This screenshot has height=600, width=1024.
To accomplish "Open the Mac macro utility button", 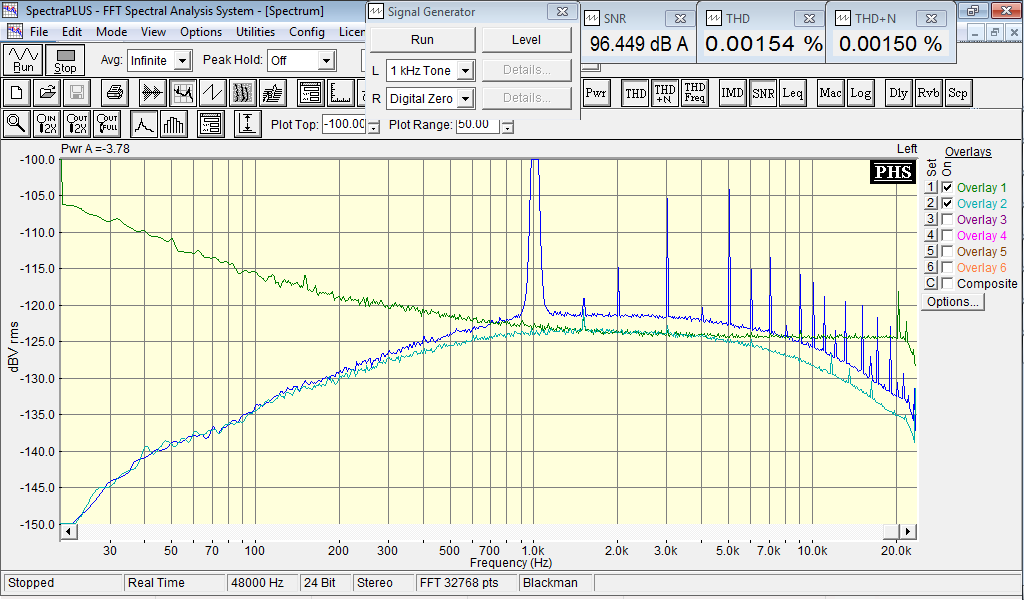I will point(830,93).
